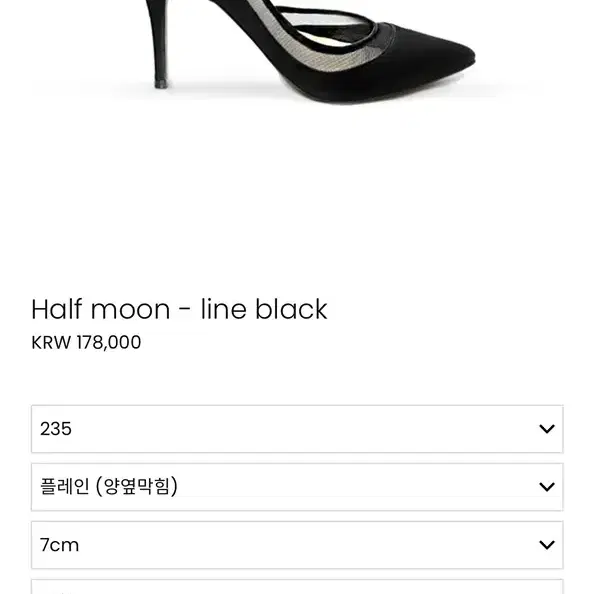594x594 pixels.
Task: Select the 플레인 text in option box
Action: click(x=64, y=486)
